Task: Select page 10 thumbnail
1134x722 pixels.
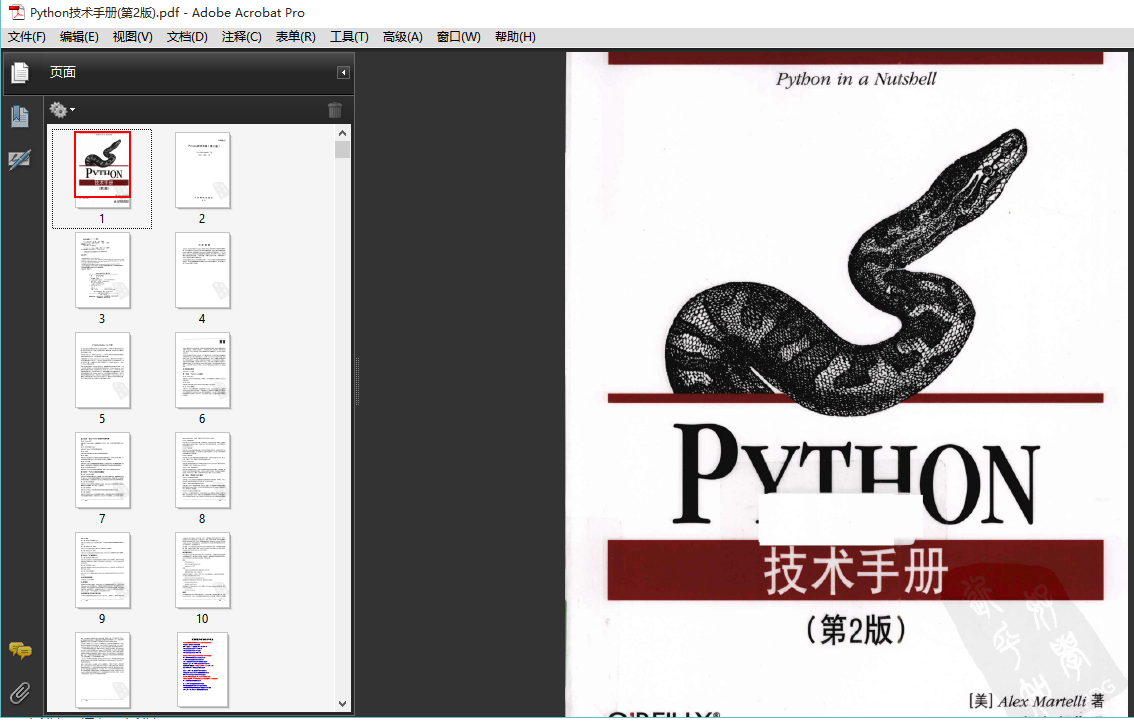Action: 202,570
